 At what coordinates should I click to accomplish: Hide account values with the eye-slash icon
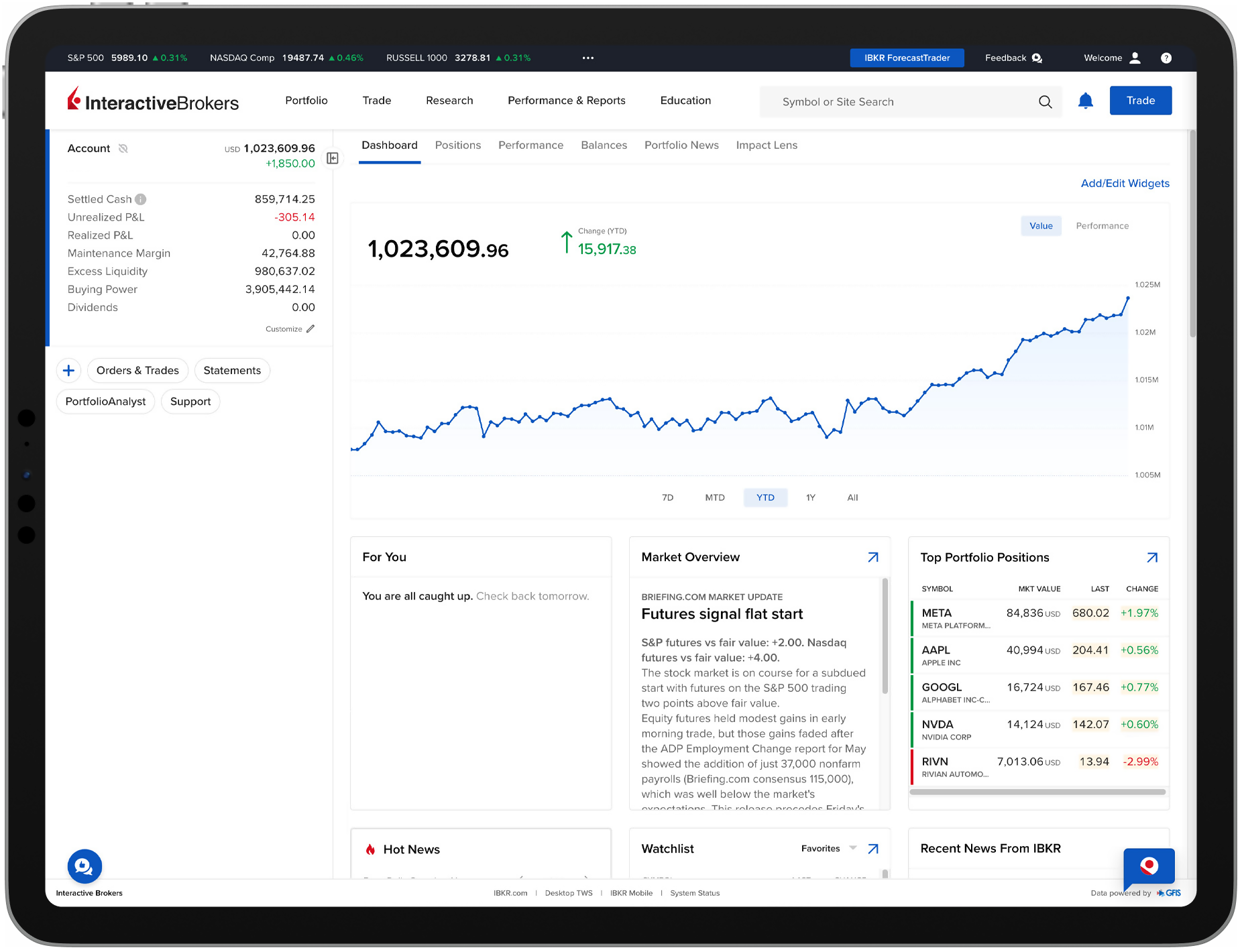[x=123, y=148]
